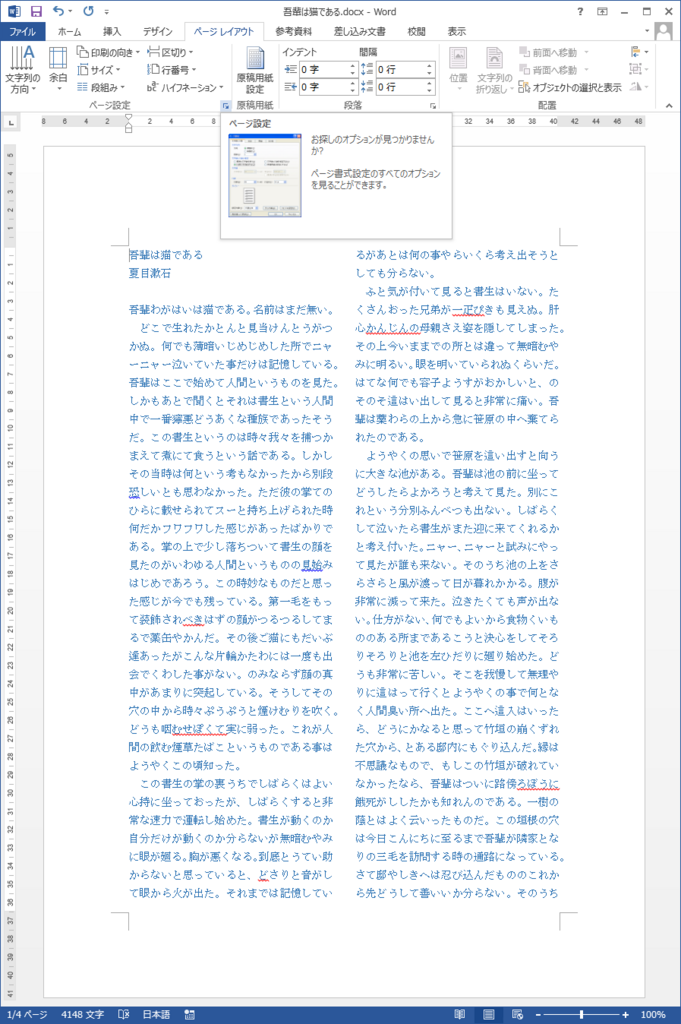Click the spacing after value field
The height and width of the screenshot is (1024, 681).
pos(400,87)
